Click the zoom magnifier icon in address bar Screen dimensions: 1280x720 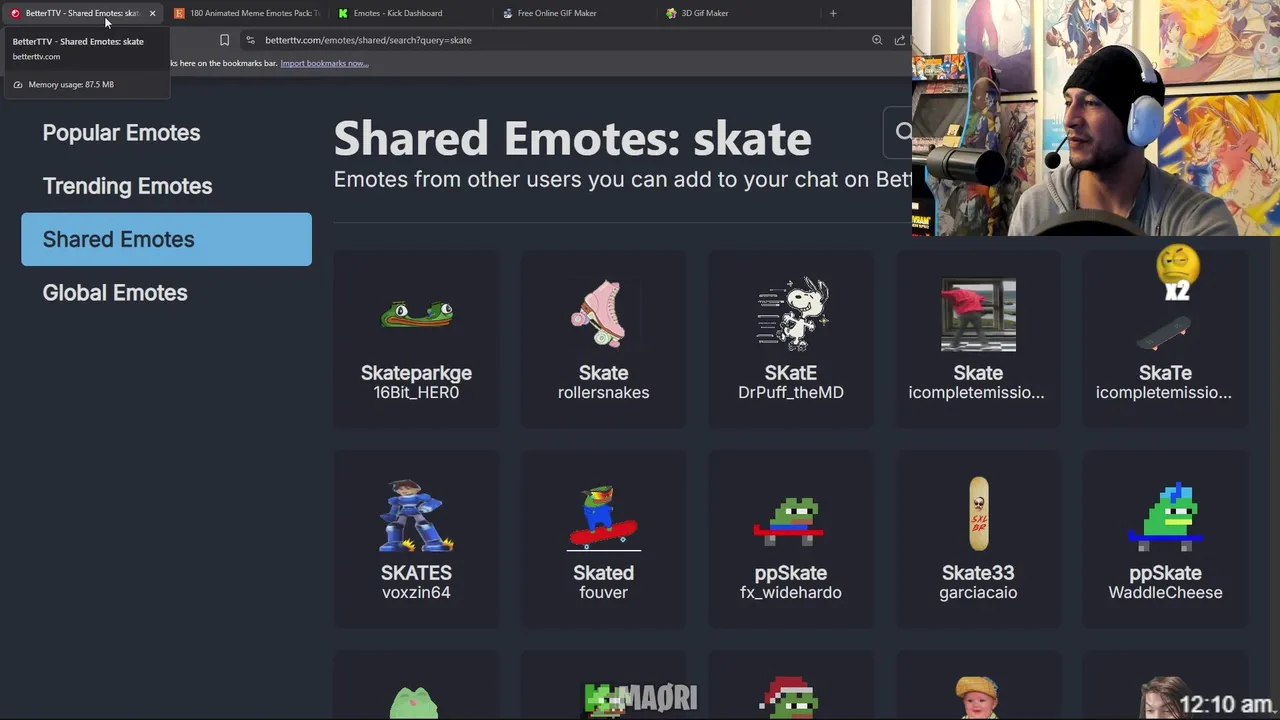877,40
